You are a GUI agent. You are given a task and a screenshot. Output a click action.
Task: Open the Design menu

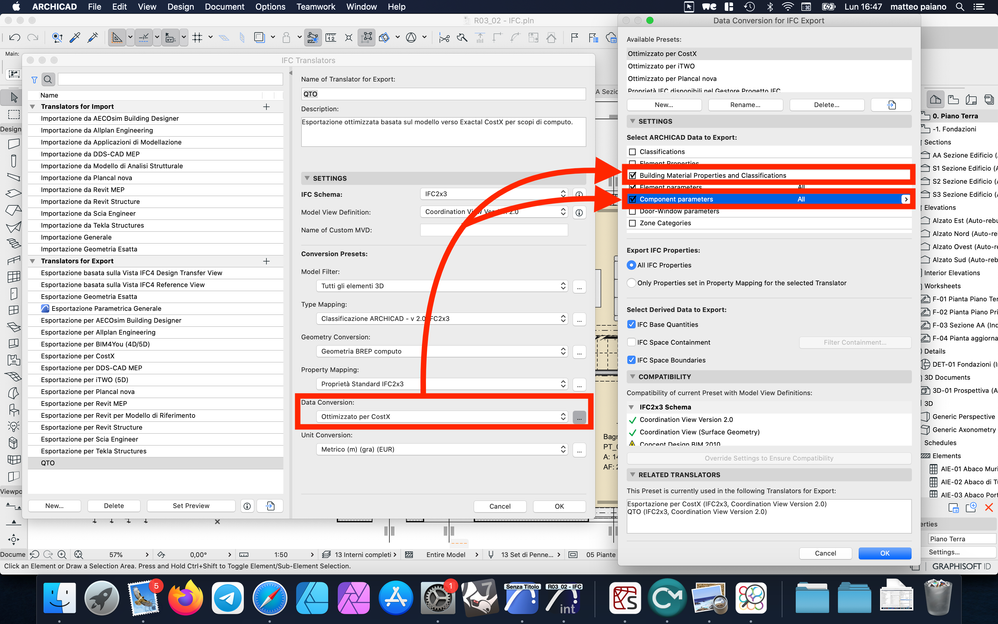[180, 6]
